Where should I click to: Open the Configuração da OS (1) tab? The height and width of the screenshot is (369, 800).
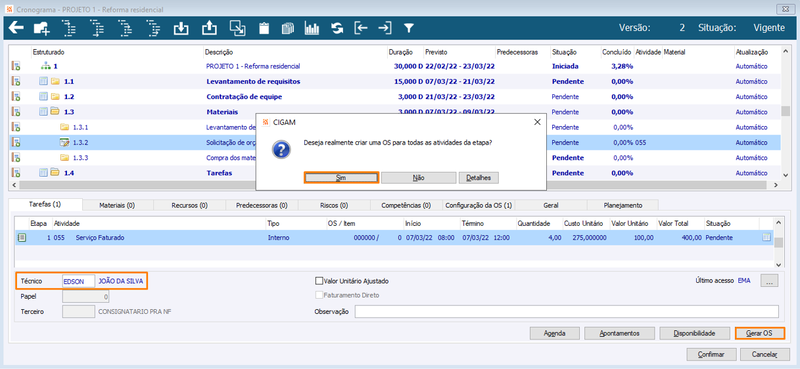[479, 205]
